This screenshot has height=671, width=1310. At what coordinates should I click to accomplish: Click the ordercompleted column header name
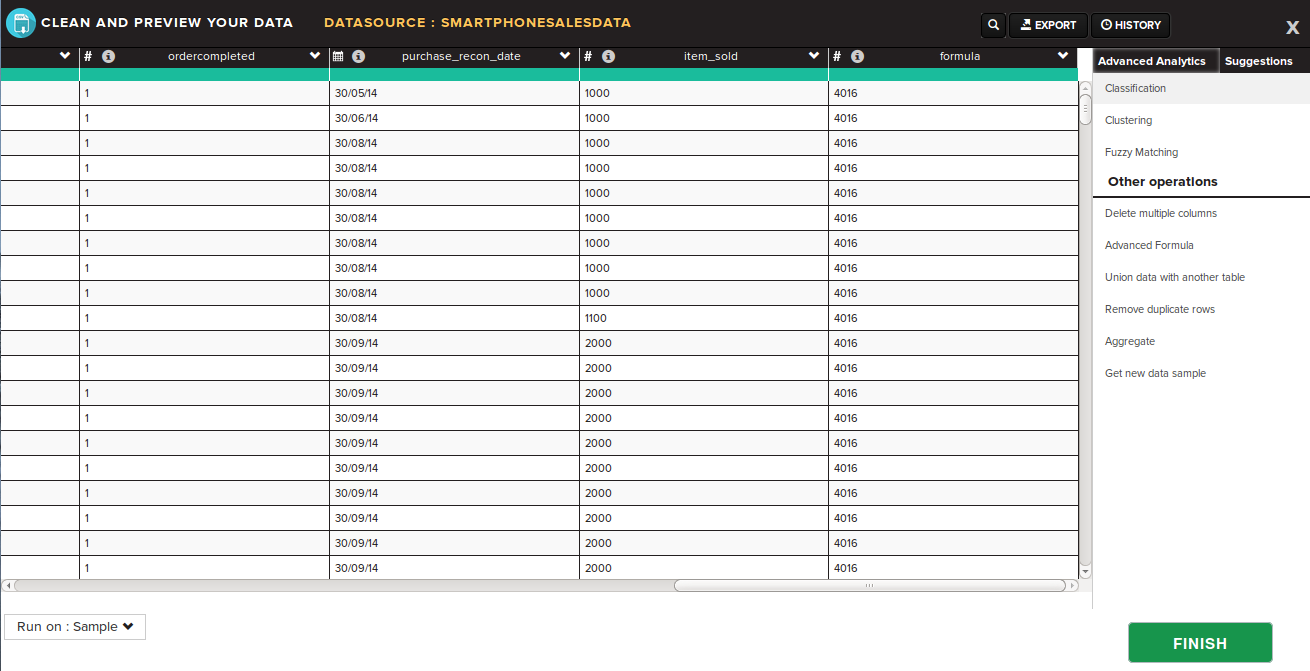coord(211,56)
